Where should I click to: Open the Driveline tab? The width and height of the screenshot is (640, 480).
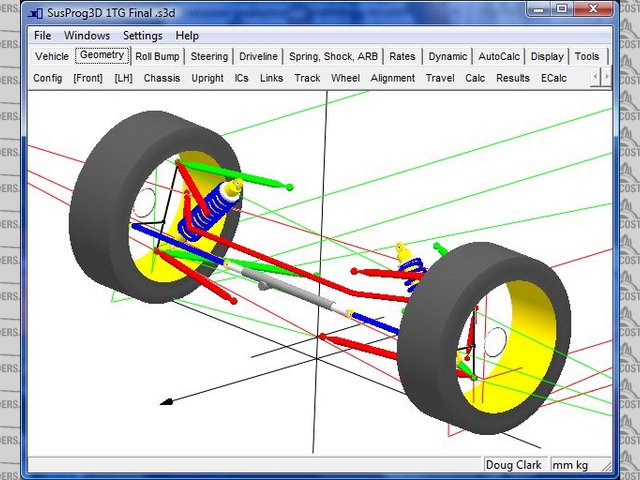click(258, 56)
